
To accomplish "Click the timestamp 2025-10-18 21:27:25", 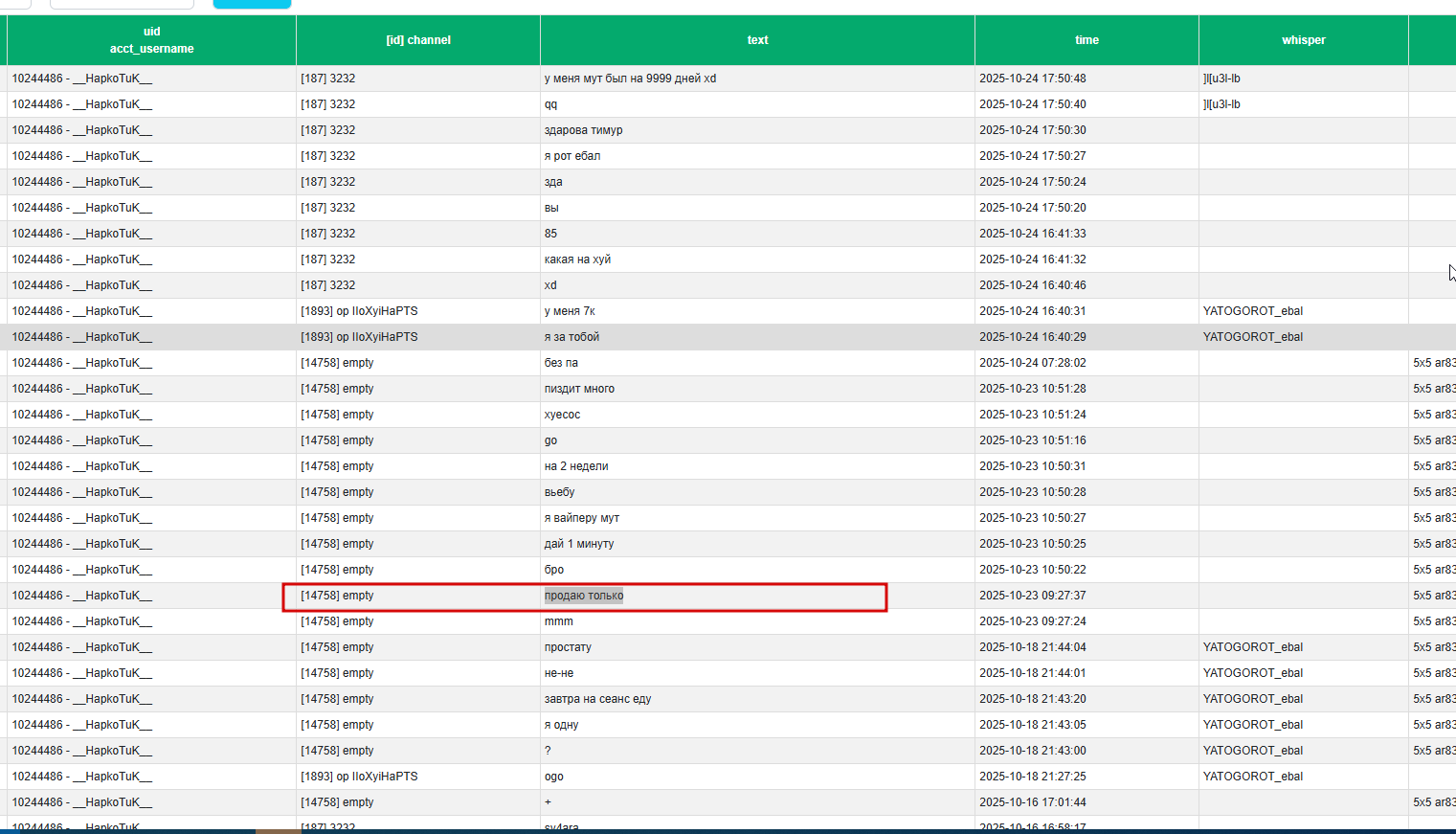I will coord(1033,777).
